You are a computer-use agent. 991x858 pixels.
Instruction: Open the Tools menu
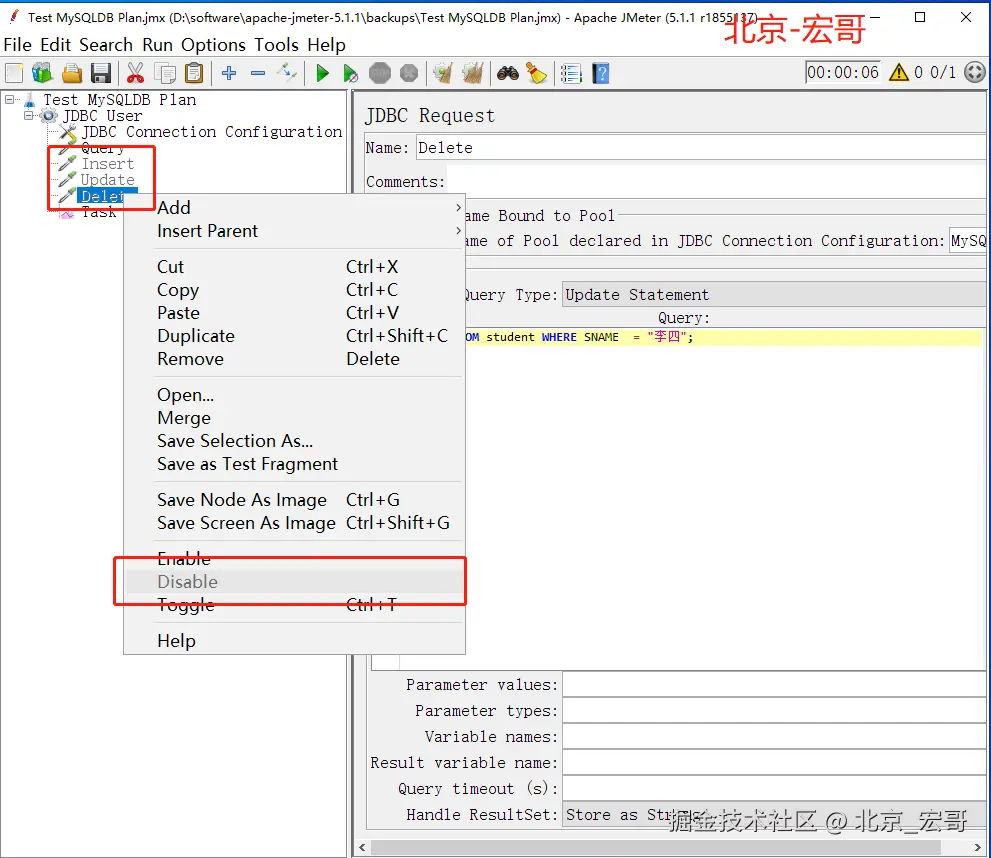[276, 45]
